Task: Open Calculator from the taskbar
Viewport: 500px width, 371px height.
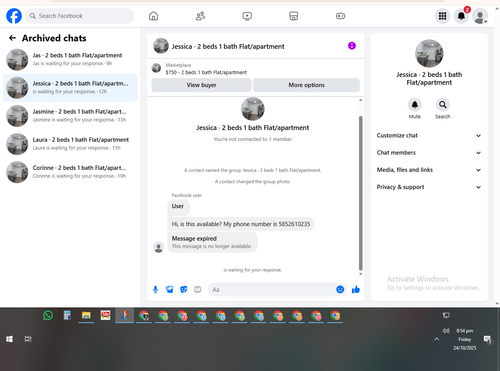Action: [67, 315]
